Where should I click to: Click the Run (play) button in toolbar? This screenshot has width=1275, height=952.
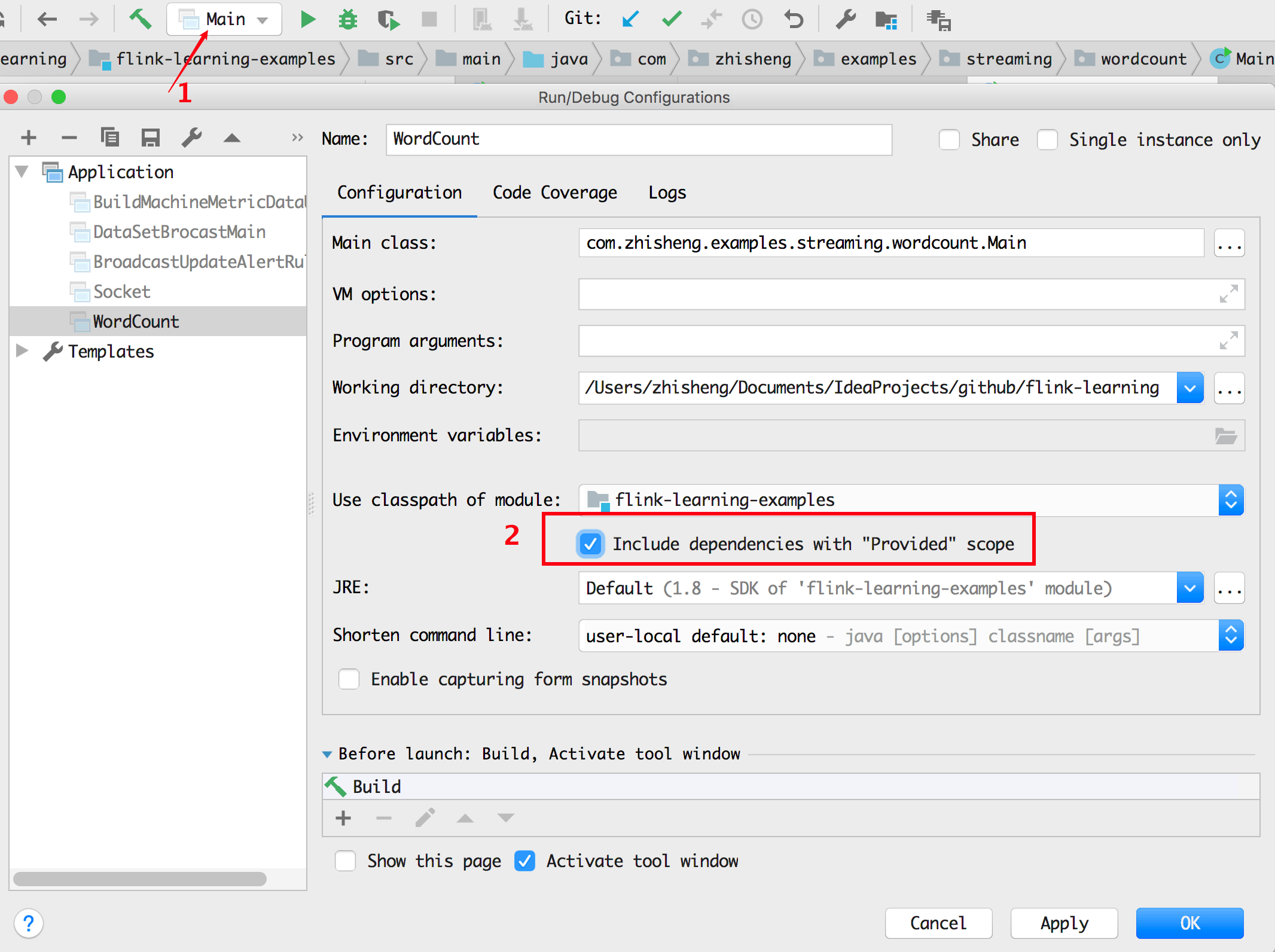(x=307, y=18)
